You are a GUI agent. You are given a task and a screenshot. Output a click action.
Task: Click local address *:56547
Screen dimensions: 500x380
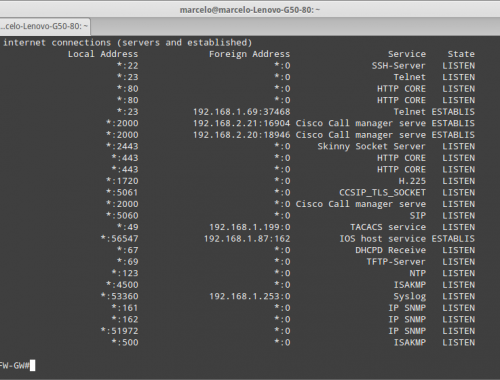(119, 239)
